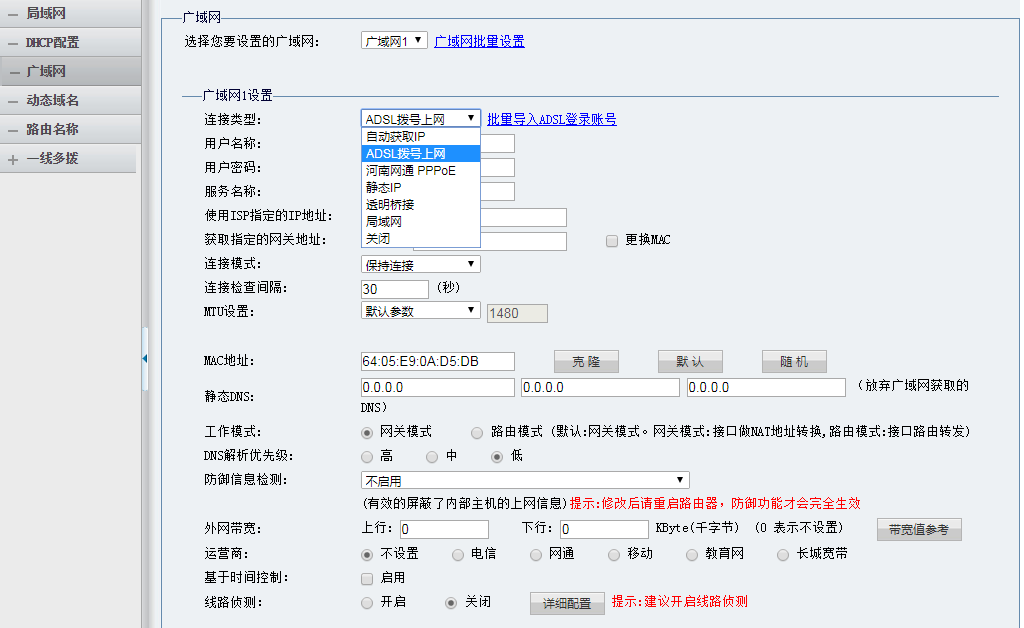The height and width of the screenshot is (628, 1024).
Task: Choose 透明桥接 in the dropdown list
Action: pos(390,205)
